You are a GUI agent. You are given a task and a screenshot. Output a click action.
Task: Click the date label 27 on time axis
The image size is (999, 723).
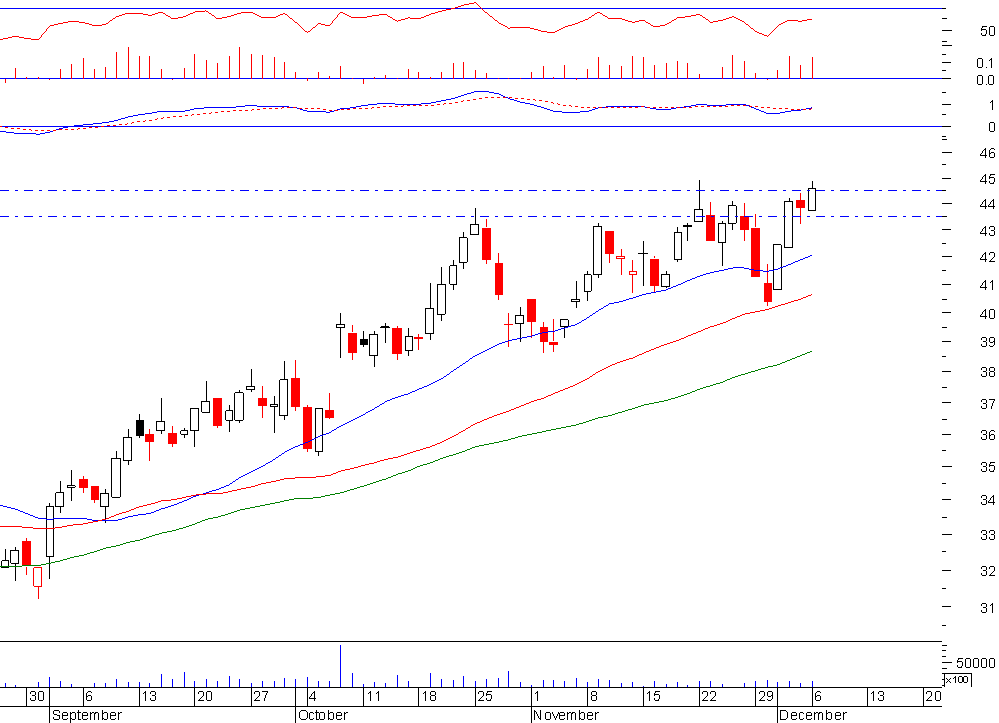(x=261, y=696)
